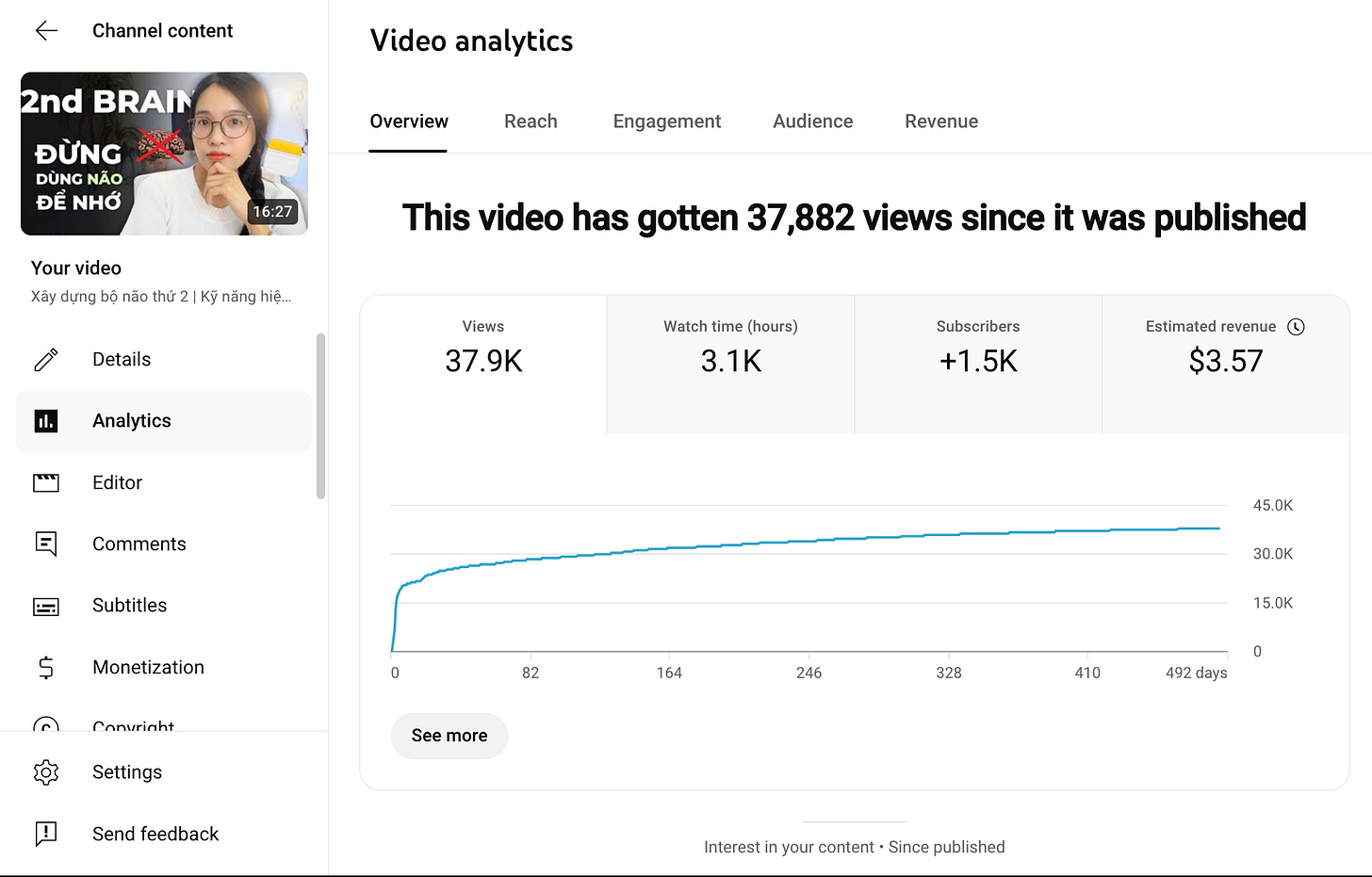Select the Subscribers metric card
The image size is (1372, 877).
point(978,365)
